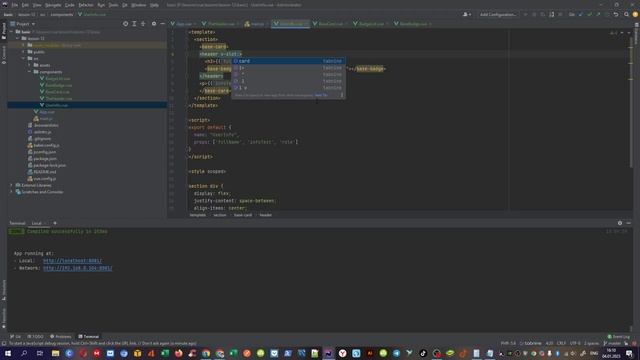
Task: Open the View menu
Action: (37, 5)
